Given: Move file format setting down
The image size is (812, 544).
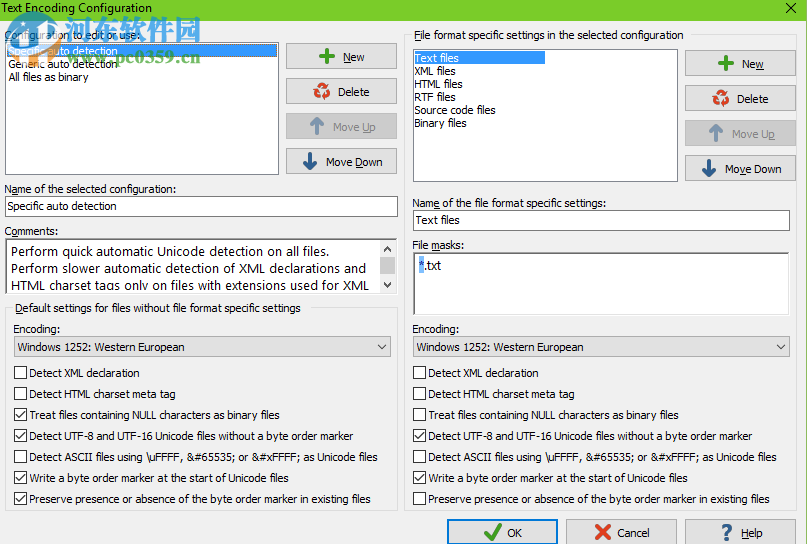Looking at the screenshot, I should pos(740,169).
